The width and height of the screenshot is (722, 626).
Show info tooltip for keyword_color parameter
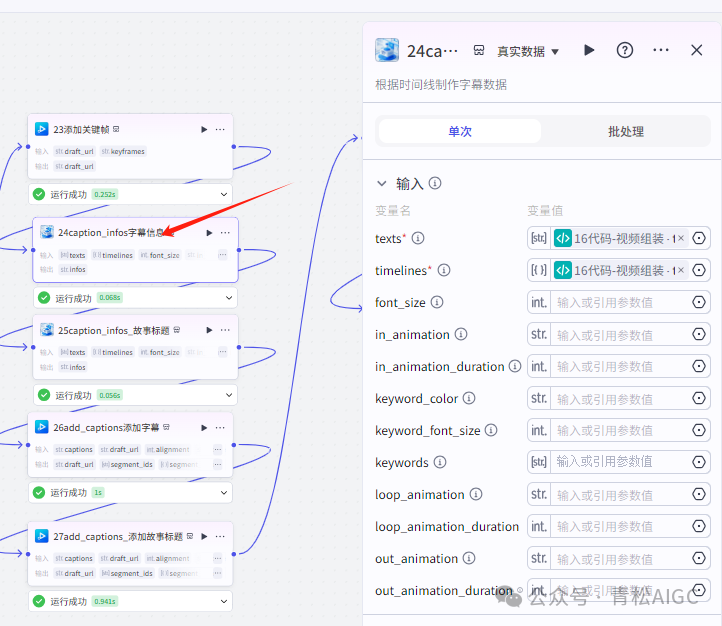(469, 398)
